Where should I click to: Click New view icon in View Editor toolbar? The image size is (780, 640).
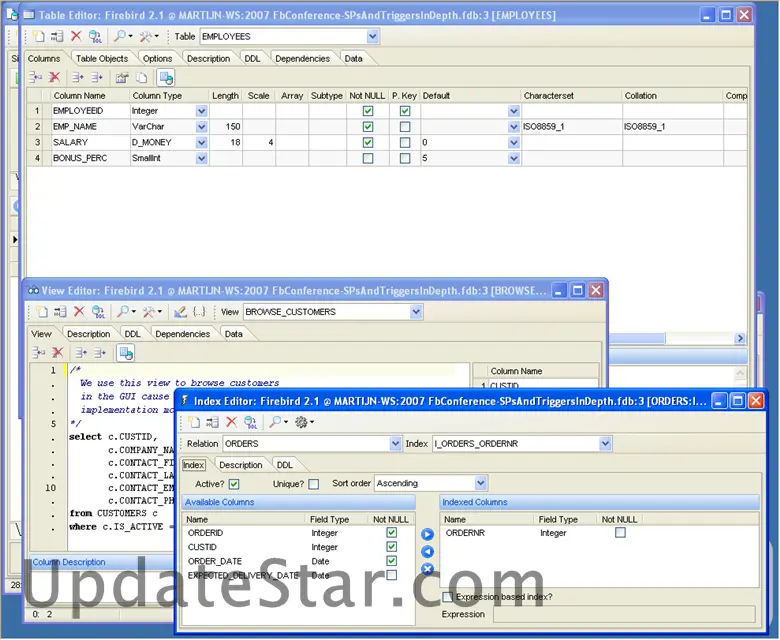tap(42, 312)
